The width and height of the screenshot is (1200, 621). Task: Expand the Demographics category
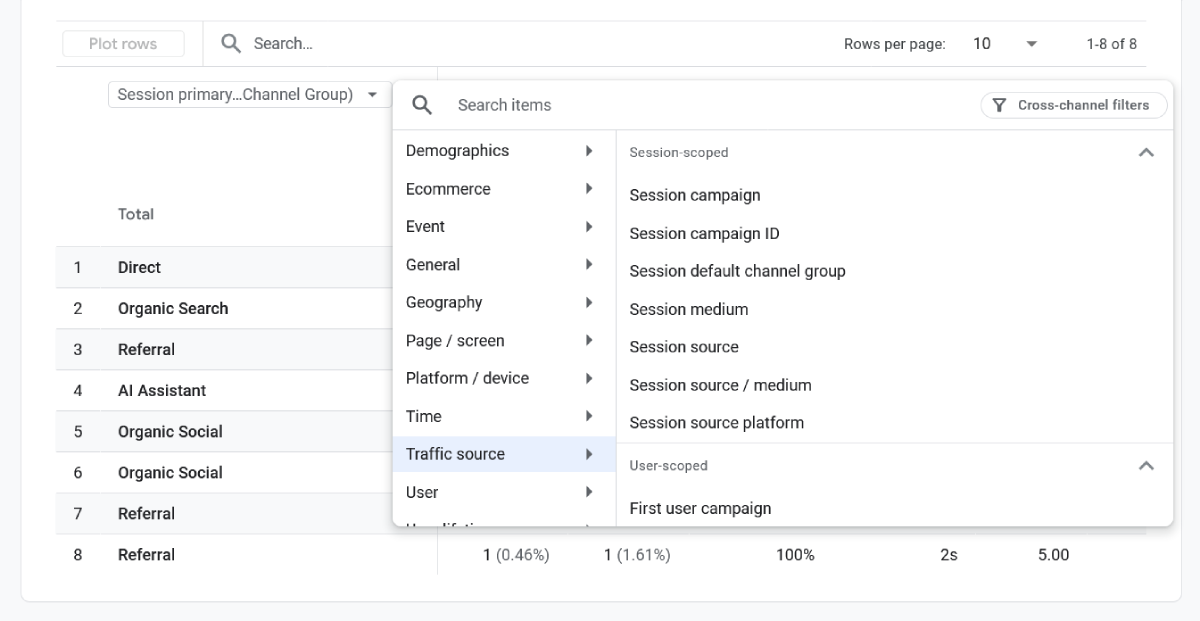coord(504,151)
